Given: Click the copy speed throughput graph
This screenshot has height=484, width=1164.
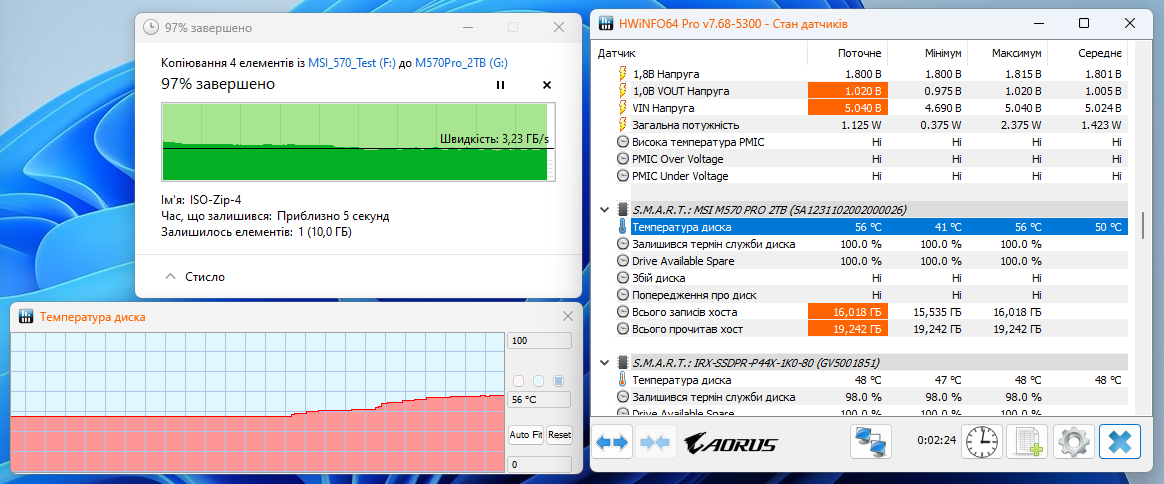Looking at the screenshot, I should tap(359, 142).
